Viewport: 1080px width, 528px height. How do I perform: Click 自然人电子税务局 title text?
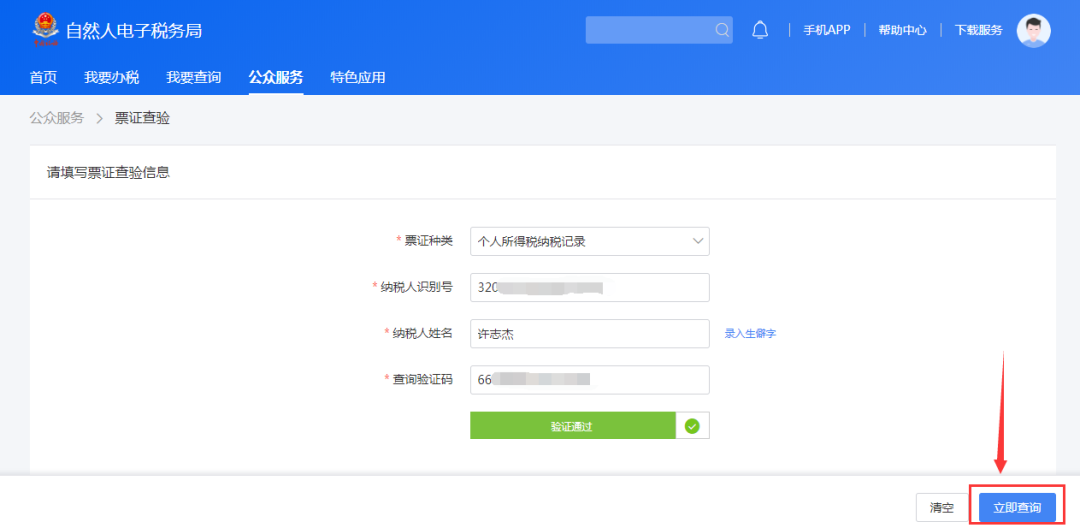134,30
